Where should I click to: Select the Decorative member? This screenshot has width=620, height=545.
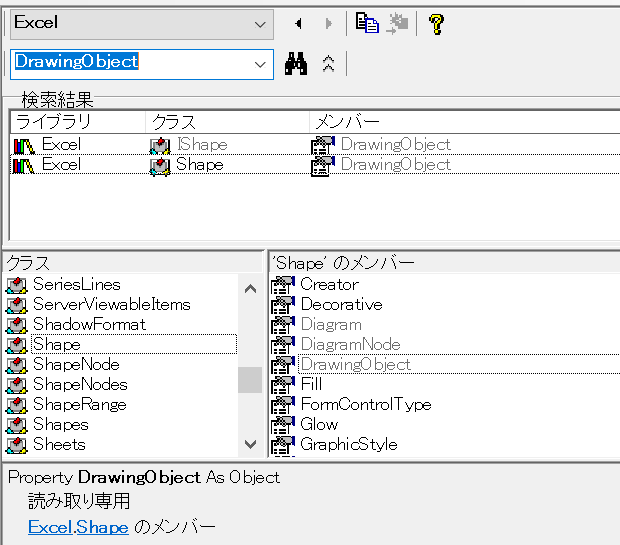341,305
